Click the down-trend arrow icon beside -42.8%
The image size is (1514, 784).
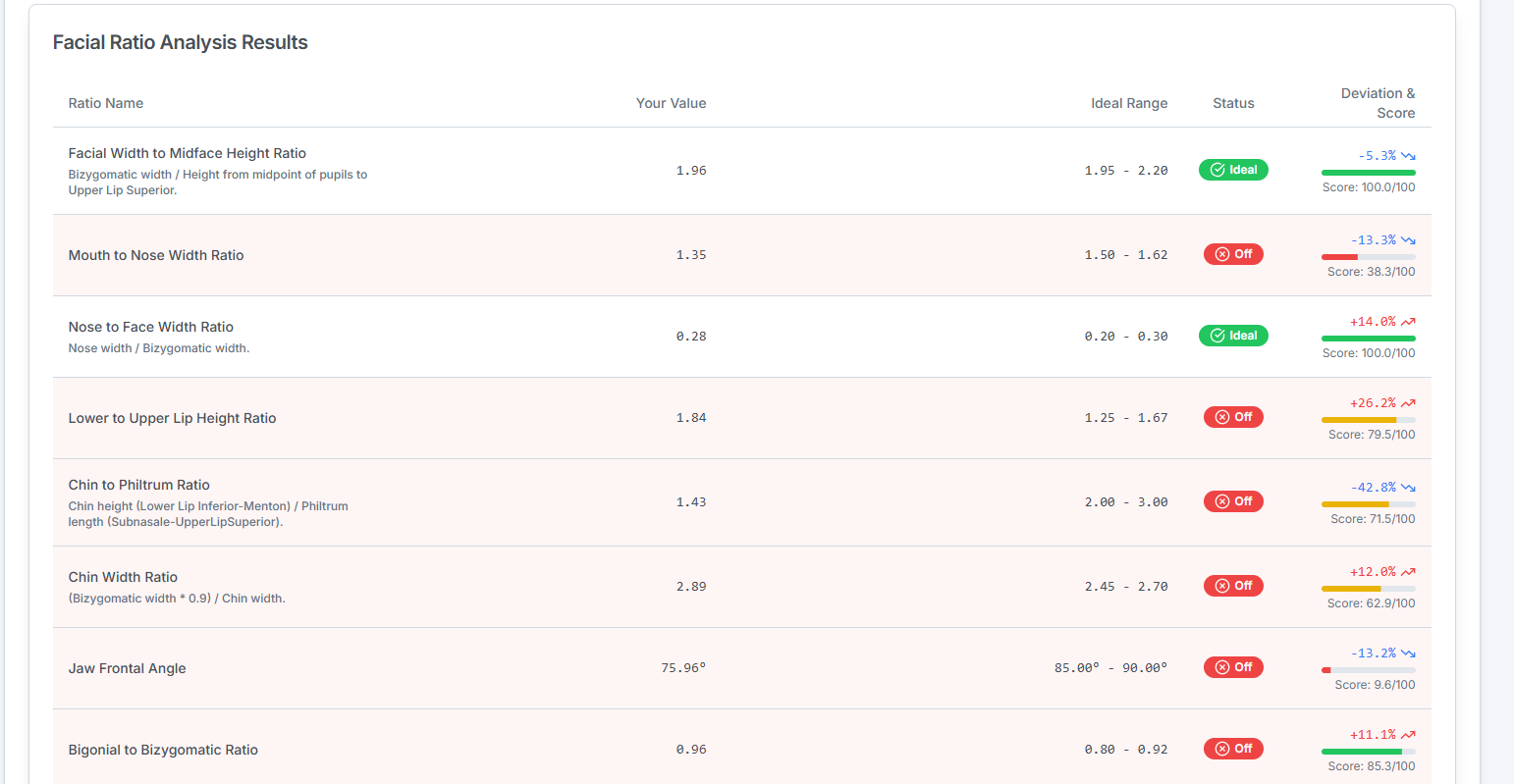(1408, 488)
